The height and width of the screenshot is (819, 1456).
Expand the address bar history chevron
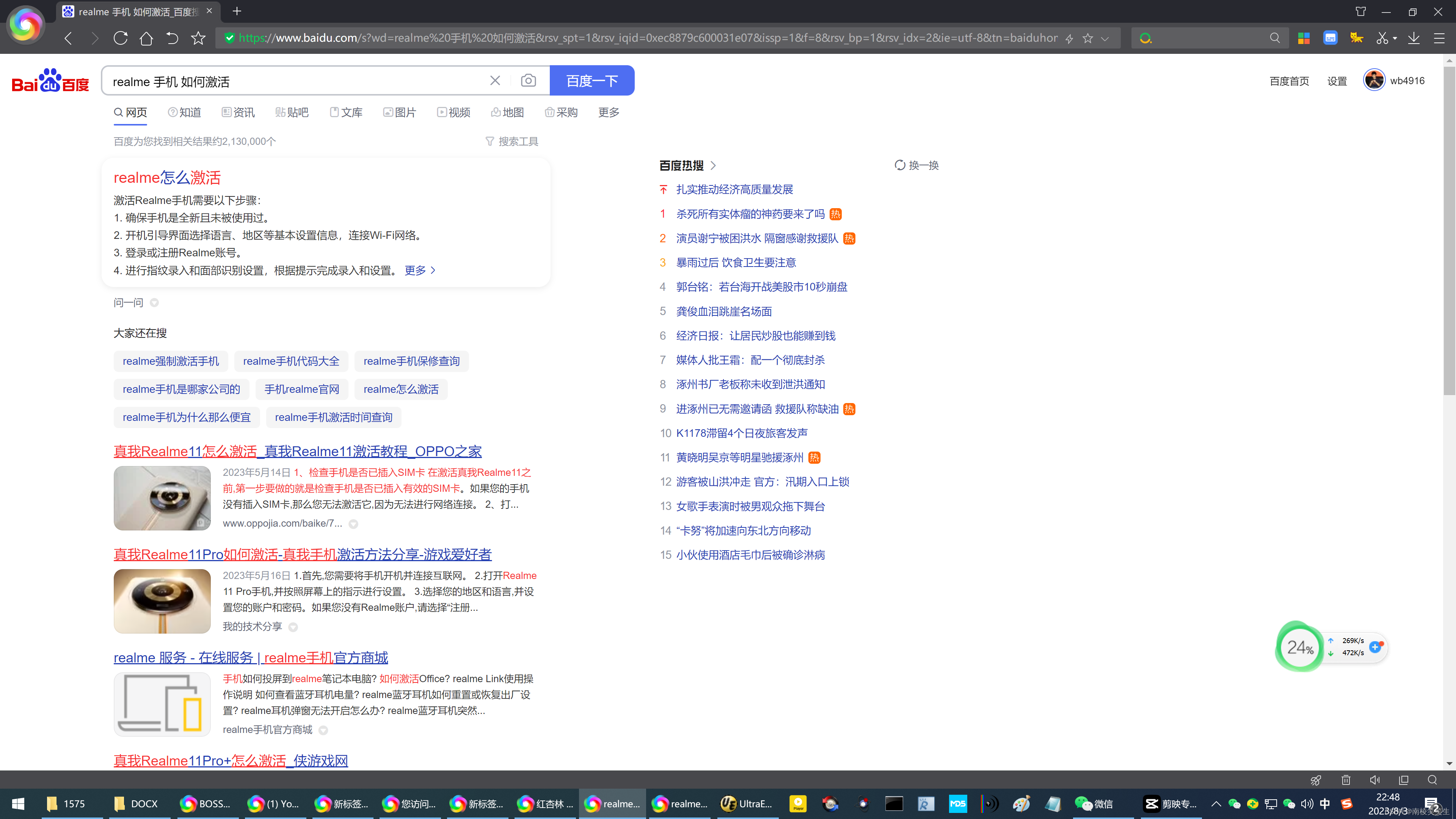coord(1105,38)
